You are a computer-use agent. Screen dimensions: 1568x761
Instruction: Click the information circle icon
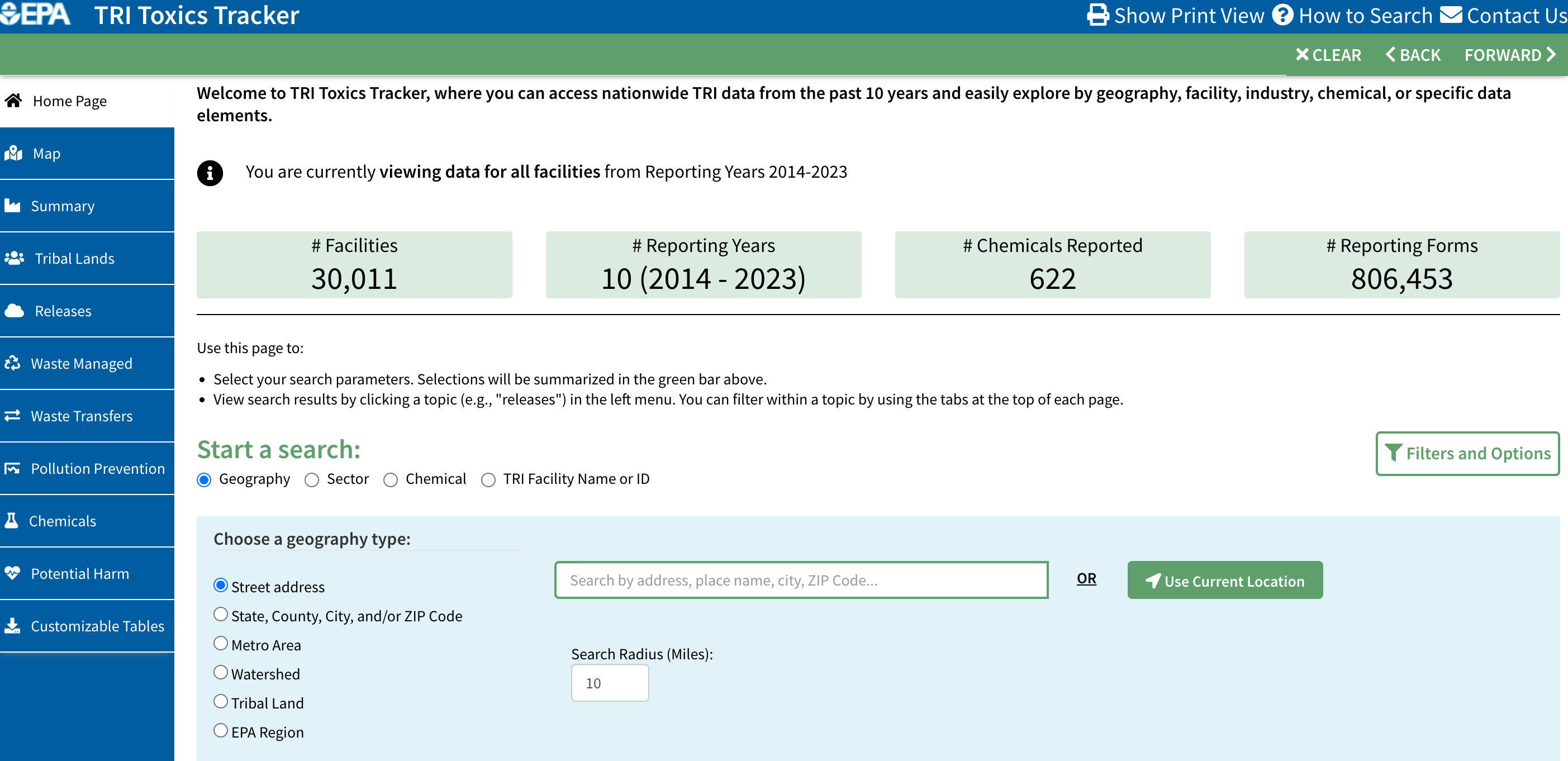tap(210, 173)
